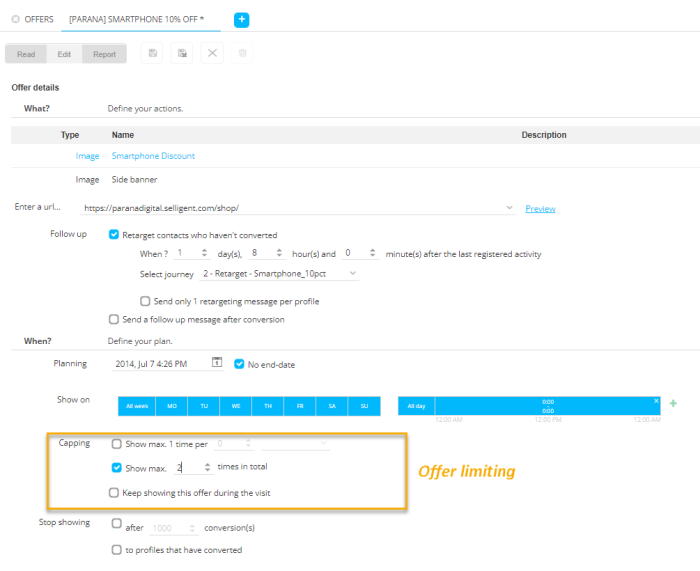Click the blue plus add-tab icon
700x571 pixels.
[x=241, y=20]
